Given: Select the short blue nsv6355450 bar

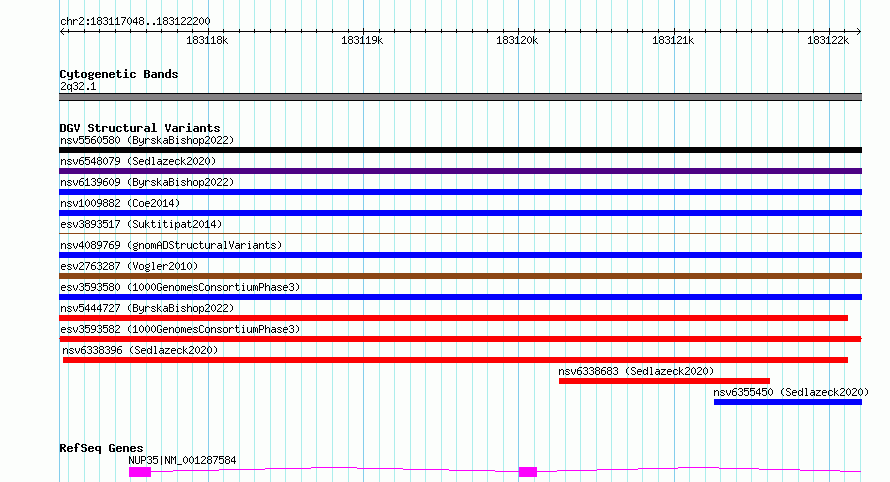Looking at the screenshot, I should 788,402.
